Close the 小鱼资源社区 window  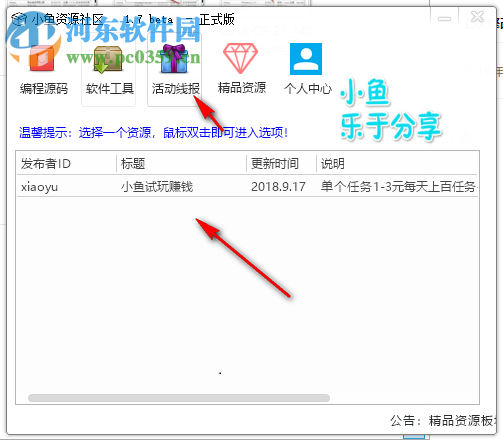click(x=477, y=16)
